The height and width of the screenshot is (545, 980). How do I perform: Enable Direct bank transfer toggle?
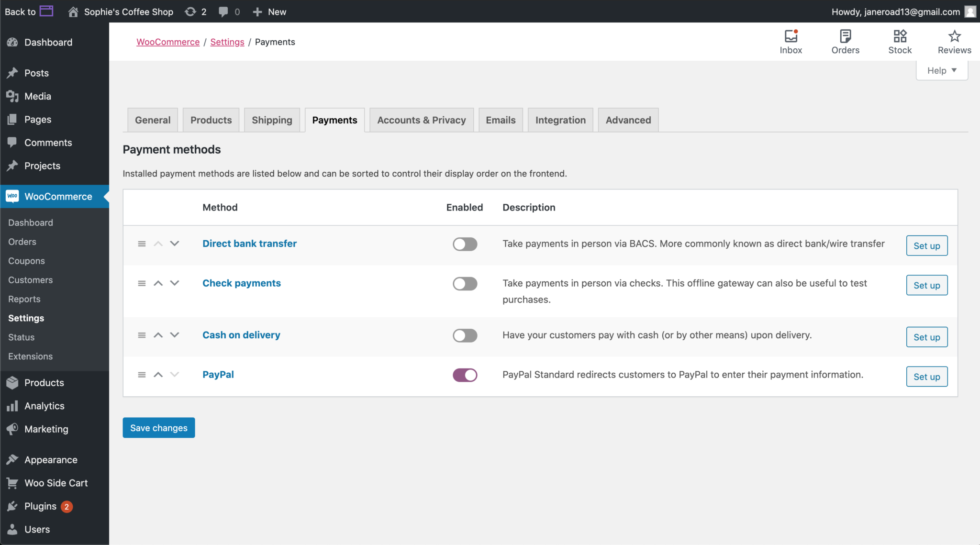[x=465, y=244]
